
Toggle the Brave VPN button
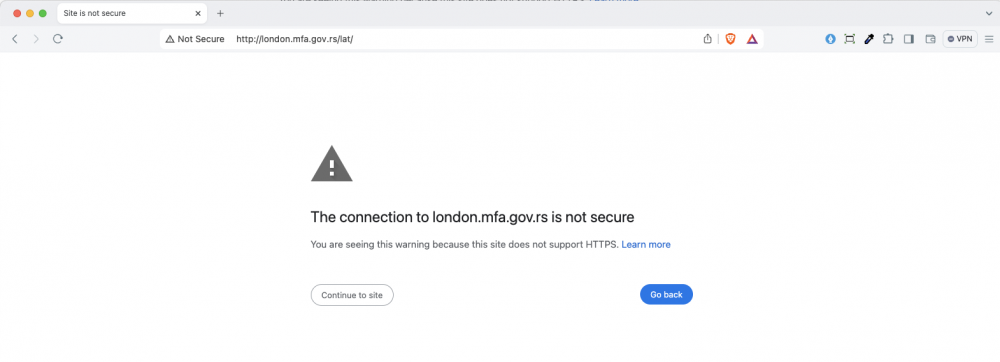click(x=960, y=39)
